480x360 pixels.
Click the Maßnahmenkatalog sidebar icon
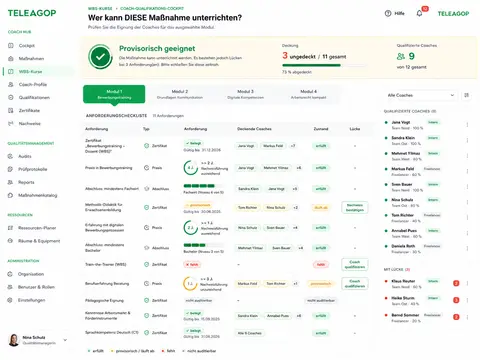pos(10,195)
